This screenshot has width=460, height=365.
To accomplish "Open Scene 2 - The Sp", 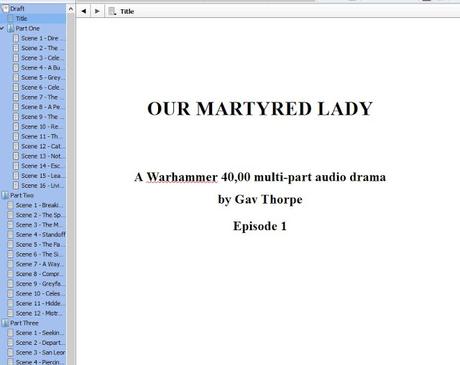I will click(40, 215).
